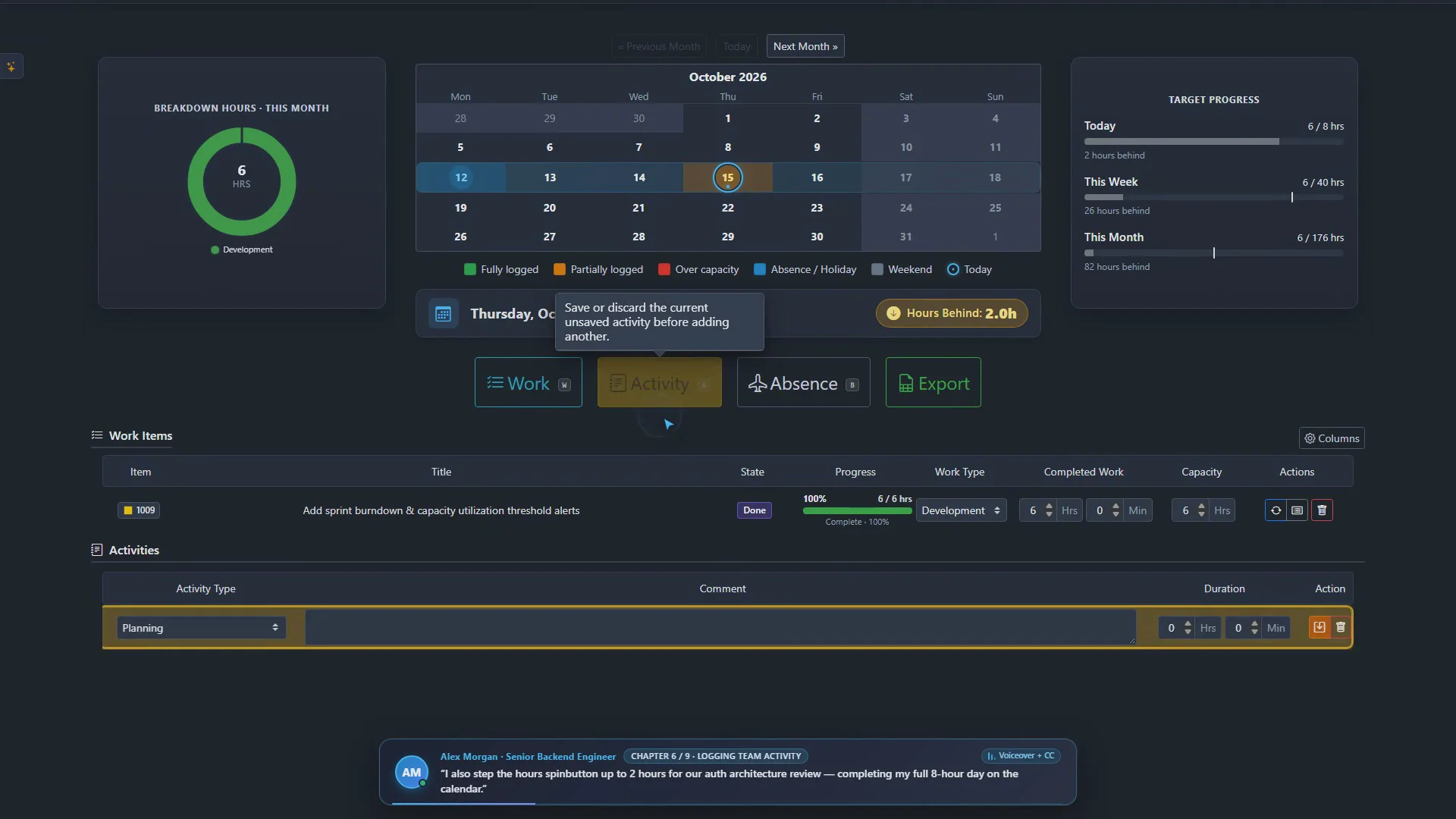Click the Completed Work column header
1456x819 pixels.
point(1084,472)
